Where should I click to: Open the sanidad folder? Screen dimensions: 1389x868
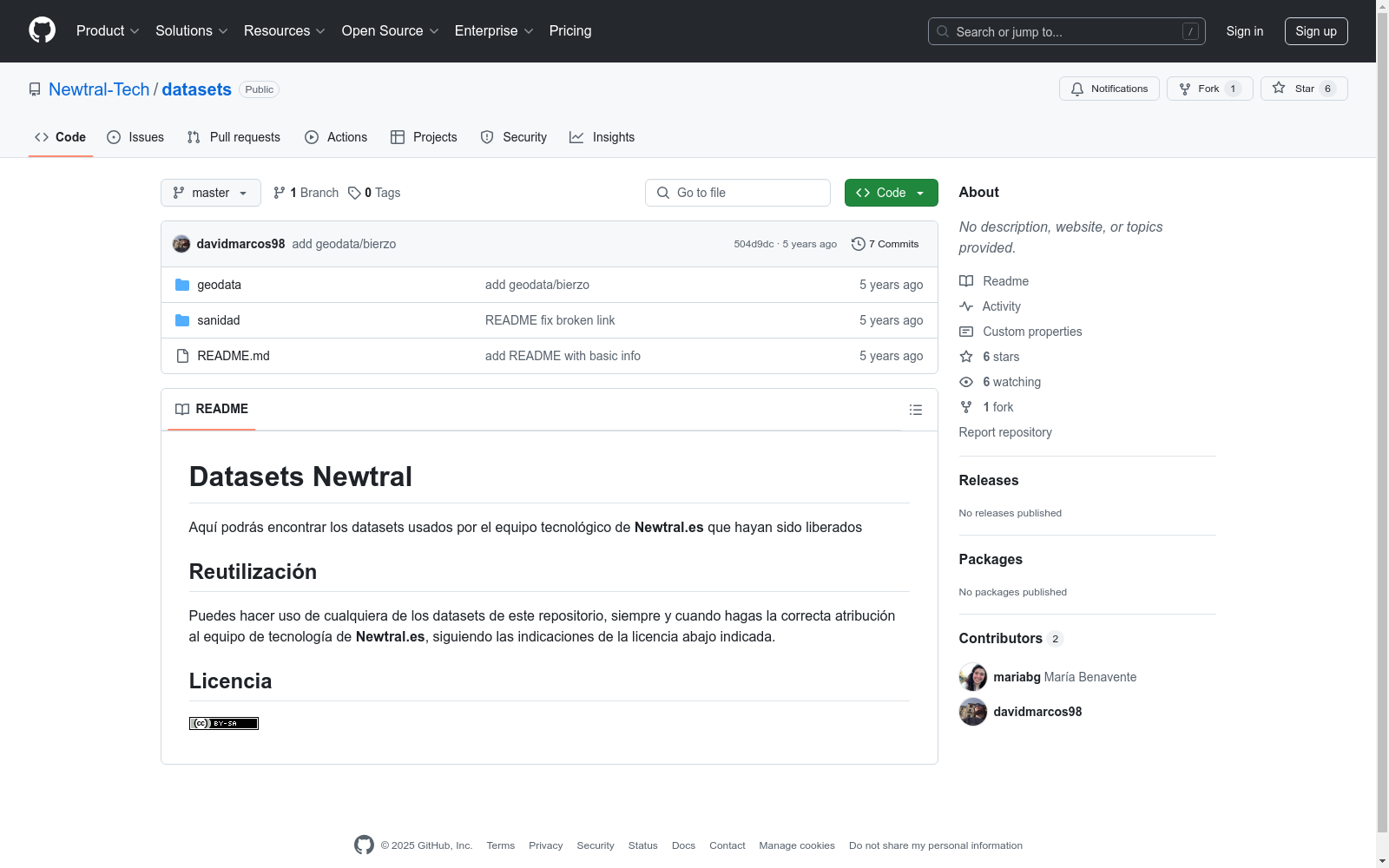click(x=219, y=320)
